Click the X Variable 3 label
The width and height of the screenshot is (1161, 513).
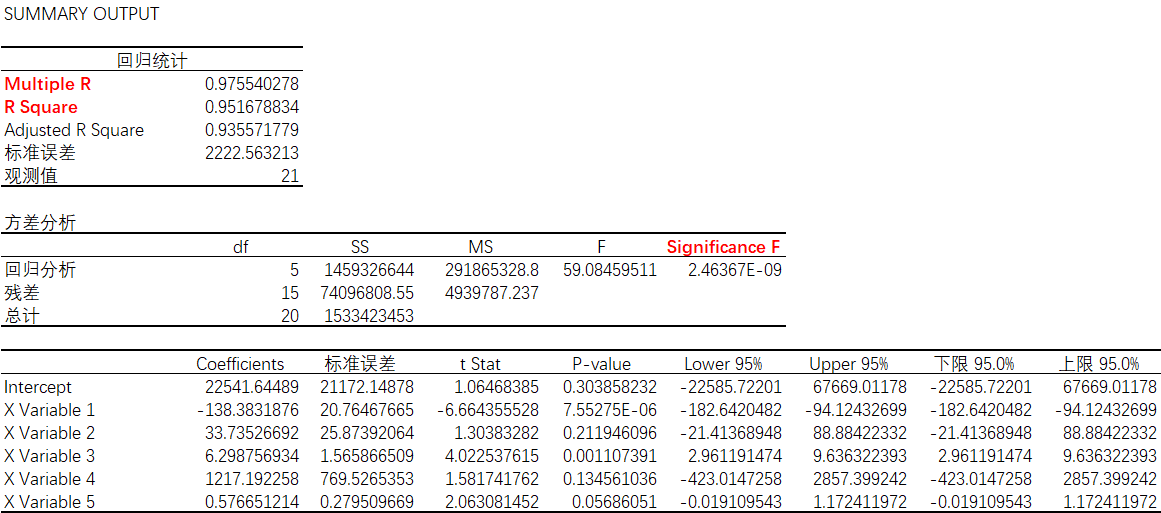click(50, 455)
